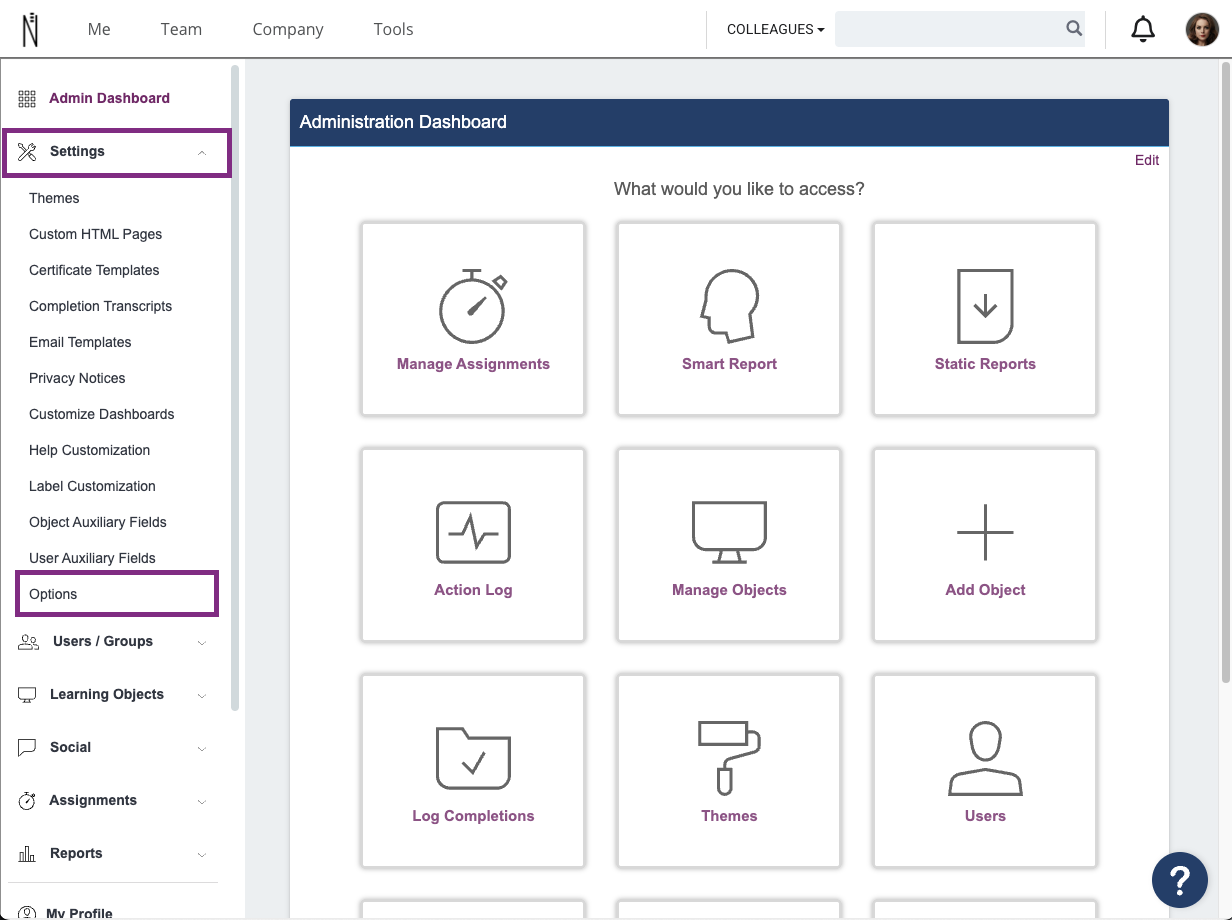Viewport: 1232px width, 920px height.
Task: Click the search magnifier icon
Action: point(1074,29)
